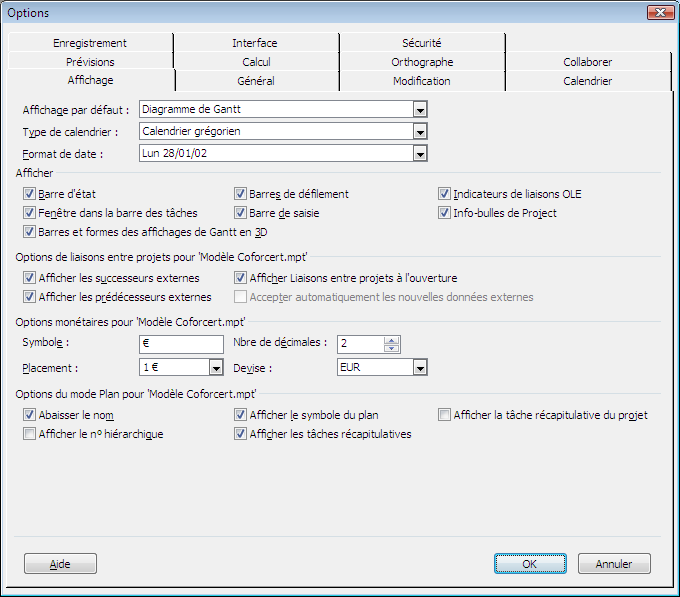The height and width of the screenshot is (597, 680).
Task: Click the OK button
Action: tap(530, 564)
